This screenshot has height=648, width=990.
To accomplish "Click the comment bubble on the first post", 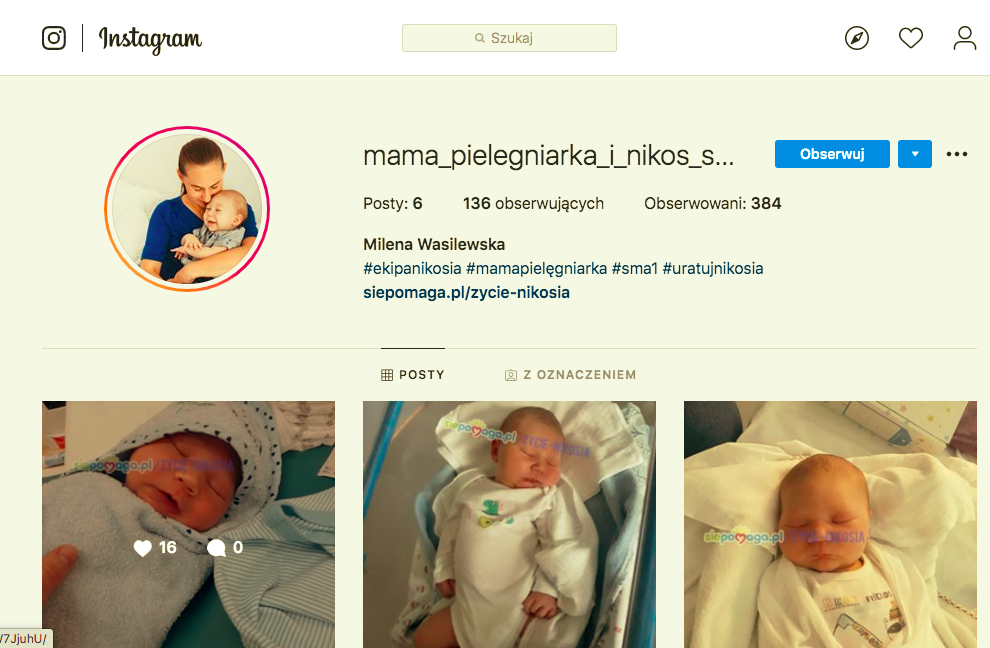I will 216,548.
